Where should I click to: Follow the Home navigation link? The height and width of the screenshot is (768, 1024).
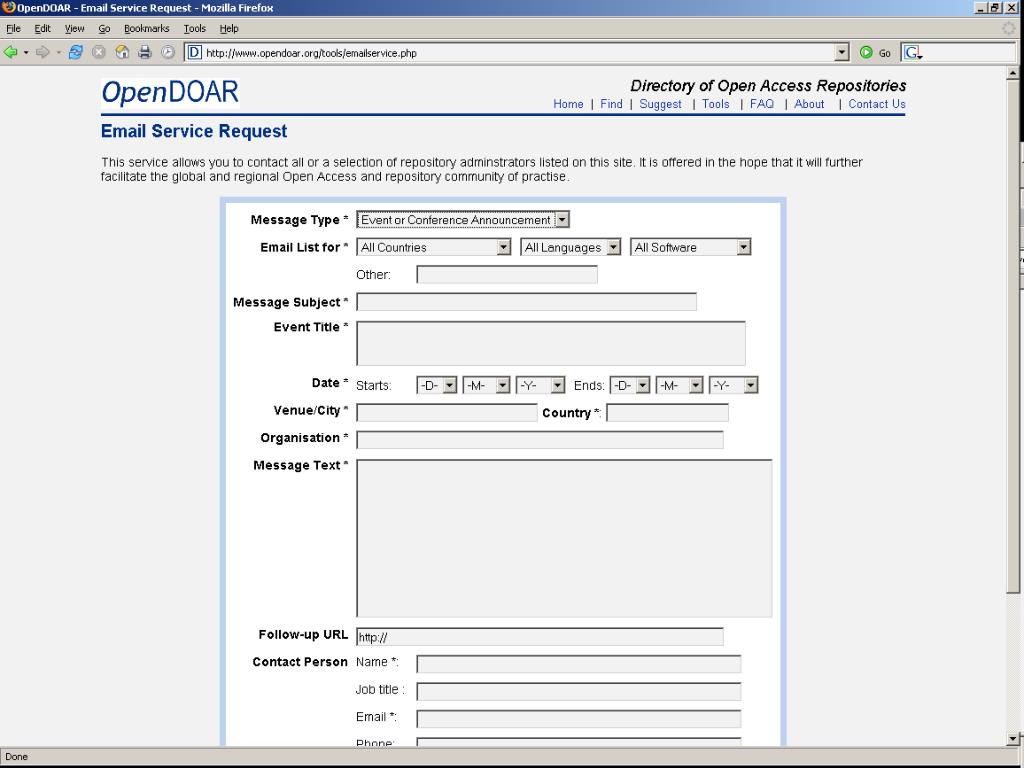[x=568, y=104]
